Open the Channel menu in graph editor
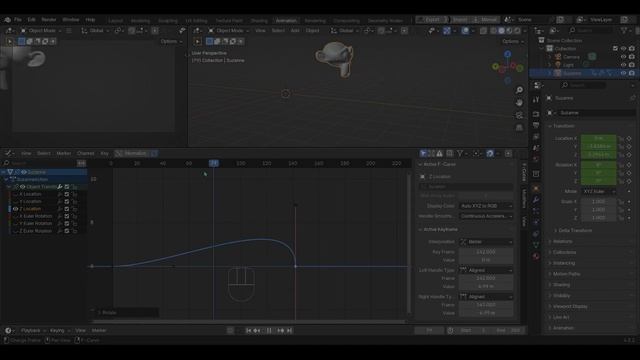The image size is (640, 360). pos(85,153)
